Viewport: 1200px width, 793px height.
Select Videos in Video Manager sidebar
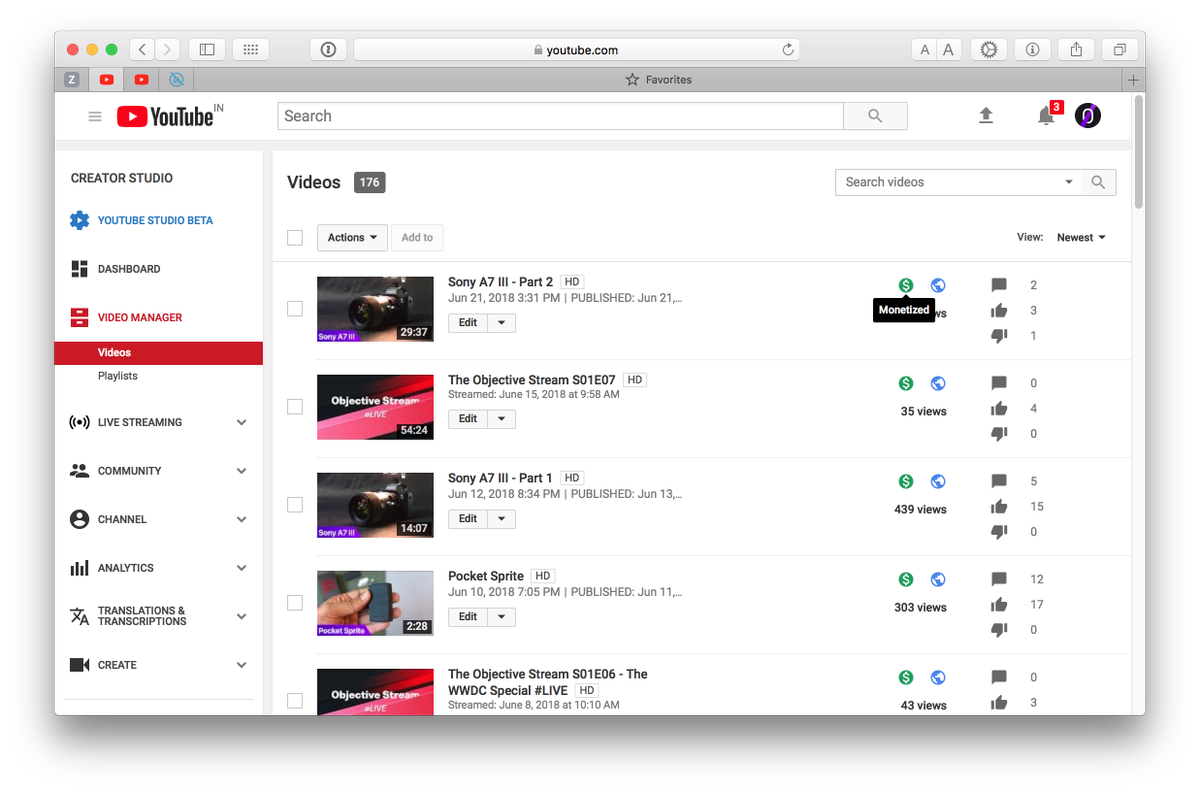click(x=159, y=353)
